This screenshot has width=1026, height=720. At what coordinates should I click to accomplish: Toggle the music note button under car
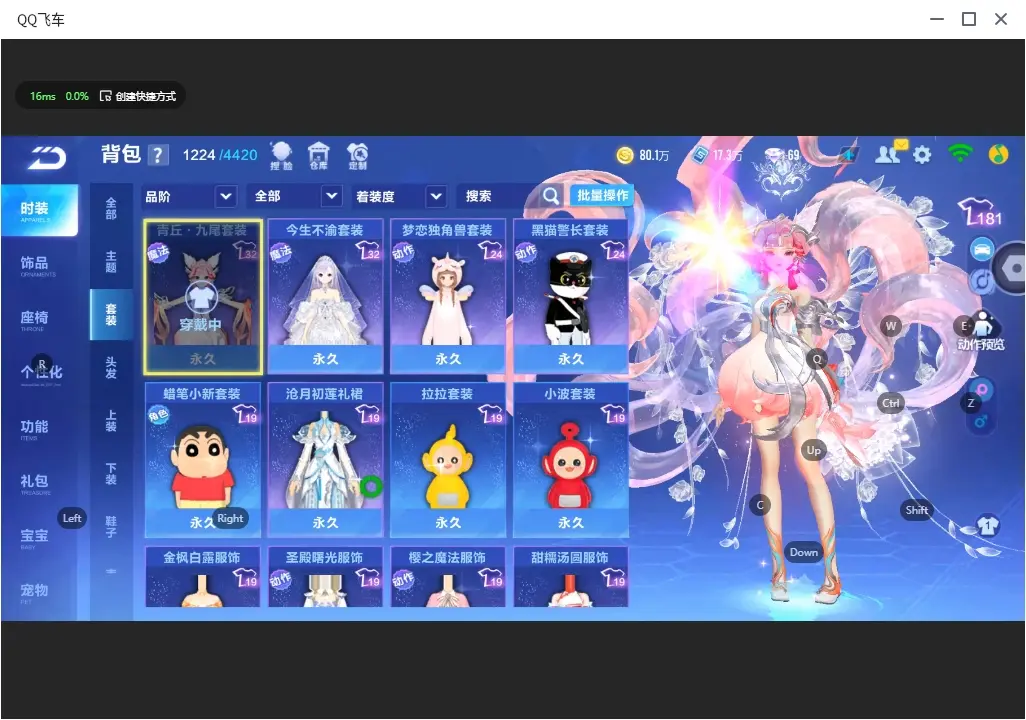[x=982, y=281]
